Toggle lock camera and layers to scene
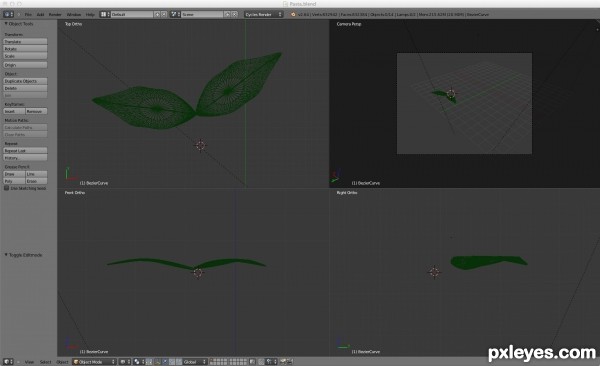600x366 pixels. click(x=252, y=362)
